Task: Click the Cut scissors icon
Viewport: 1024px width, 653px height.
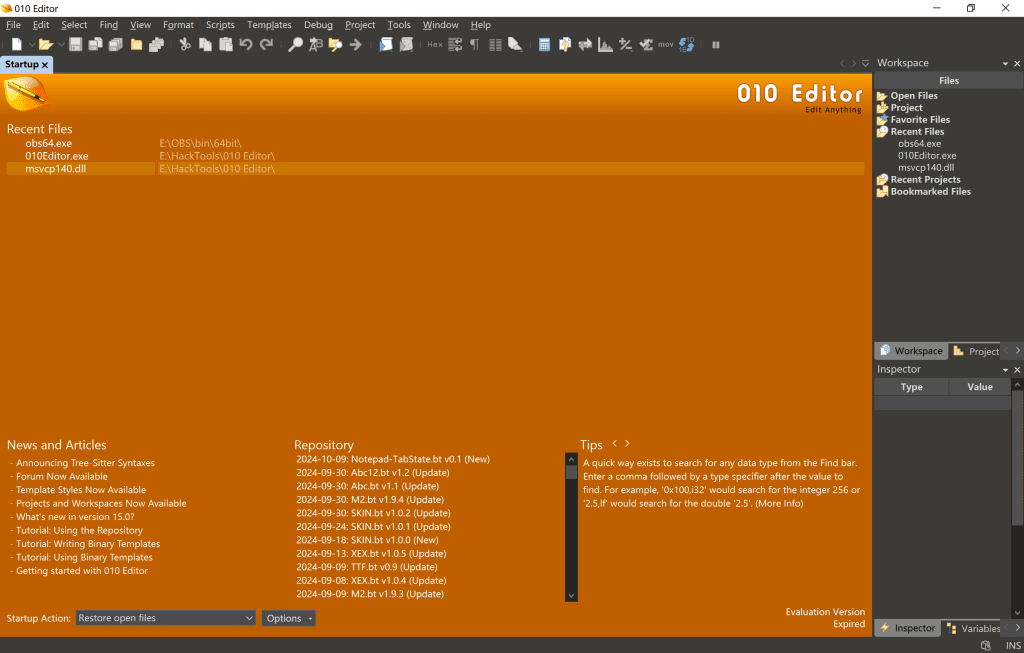Action: click(185, 44)
